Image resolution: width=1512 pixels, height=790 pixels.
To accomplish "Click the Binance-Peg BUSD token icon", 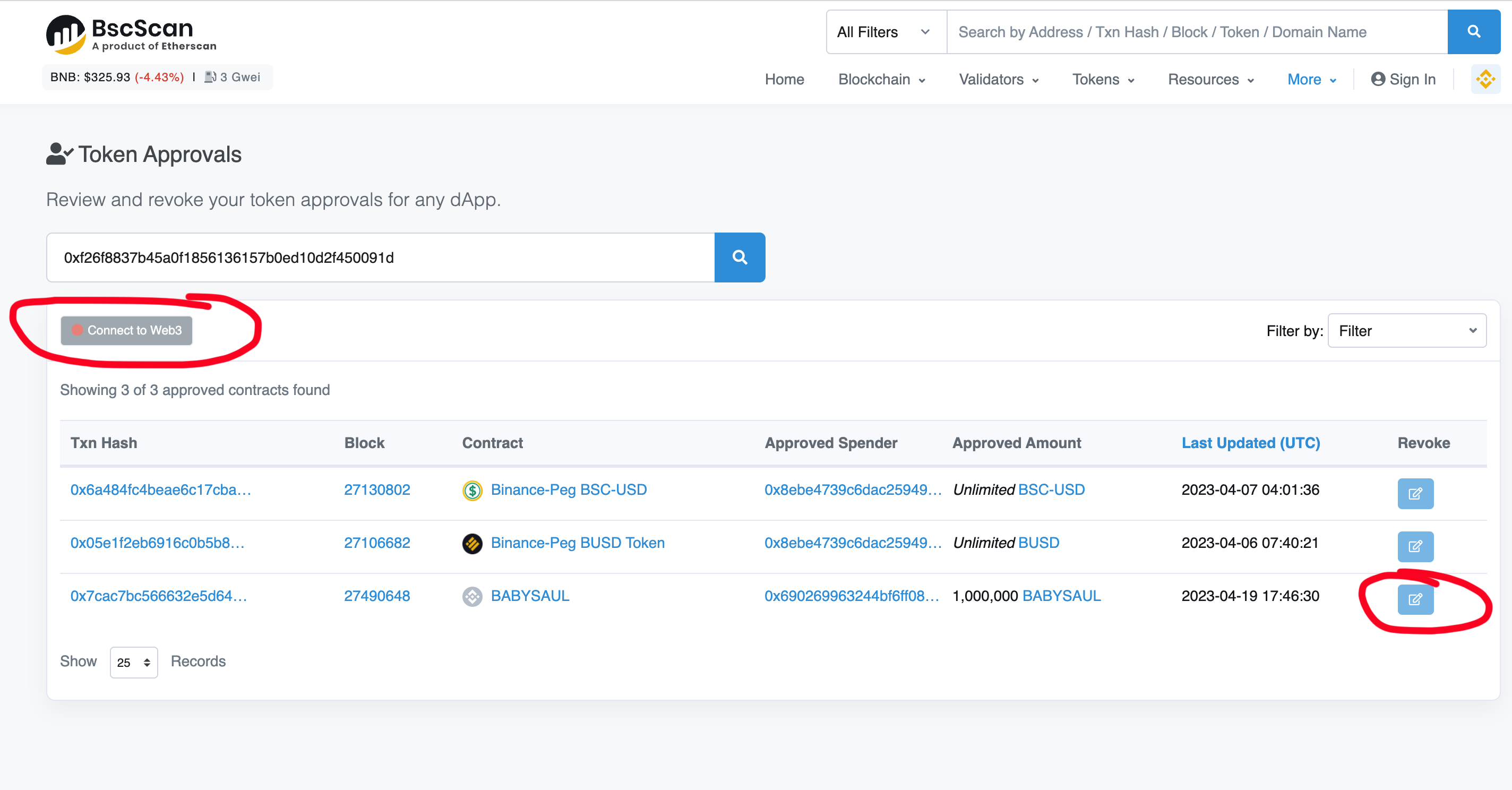I will 472,544.
